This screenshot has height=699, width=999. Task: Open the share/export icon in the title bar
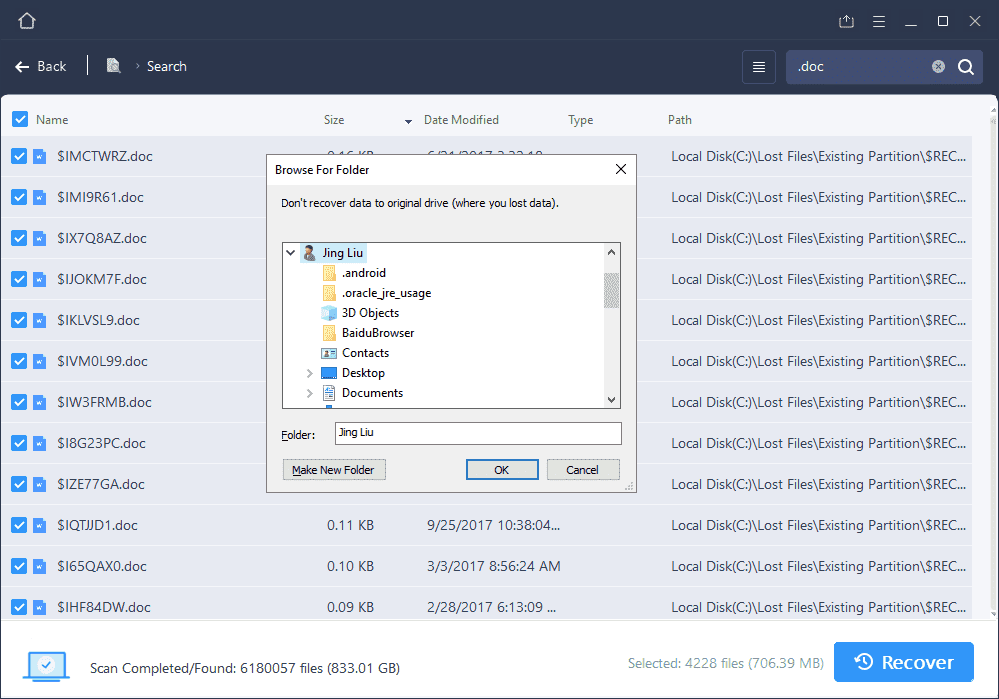(x=846, y=20)
